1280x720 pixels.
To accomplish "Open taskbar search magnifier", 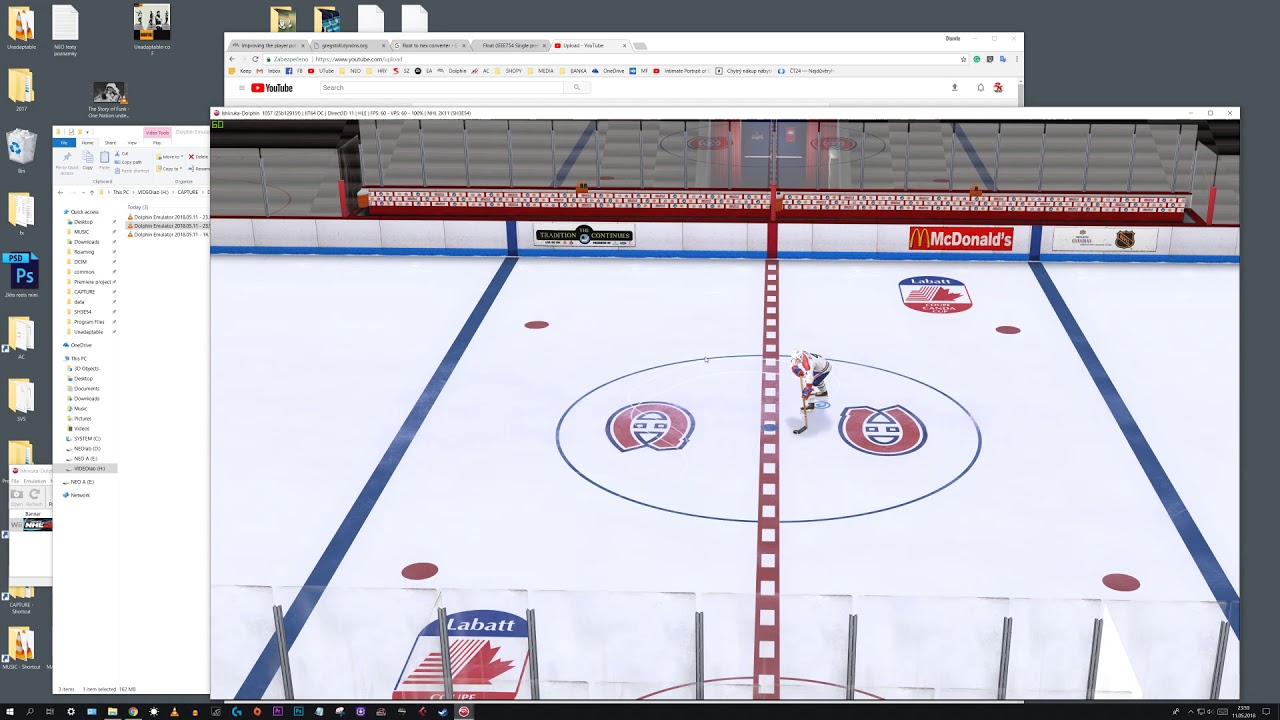I will (30, 711).
